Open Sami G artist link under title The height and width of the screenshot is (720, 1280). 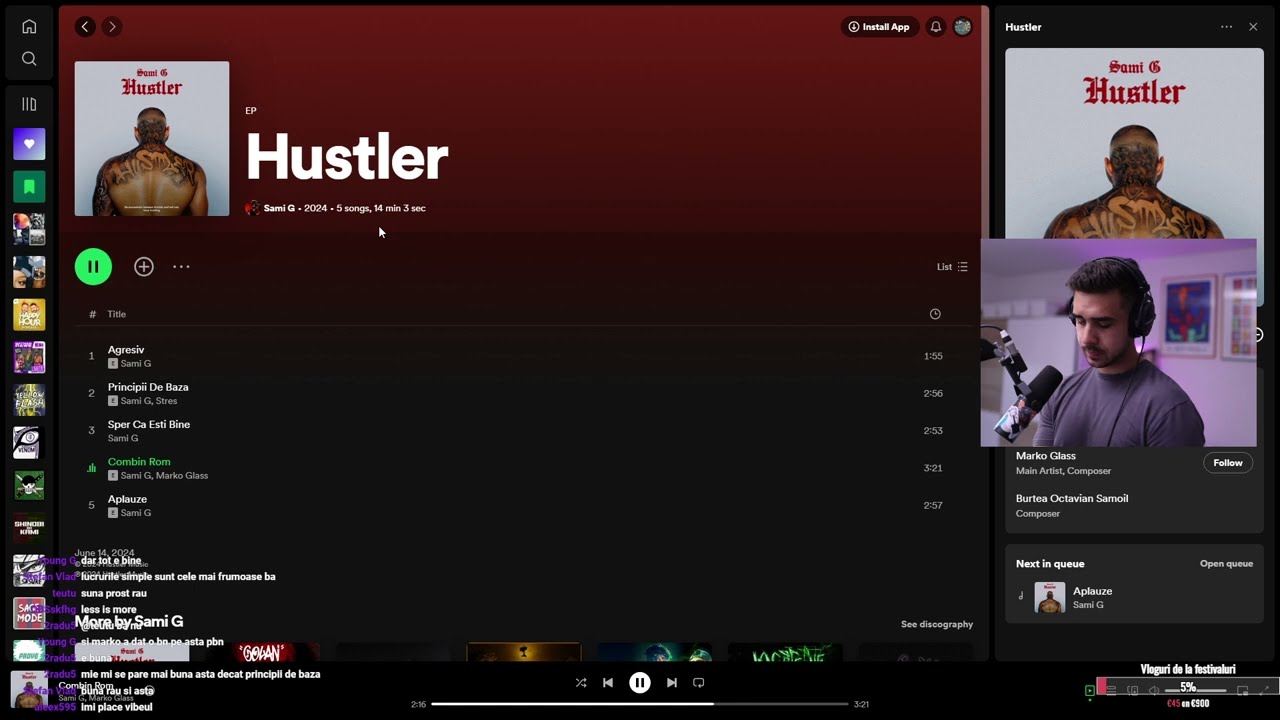[x=279, y=208]
